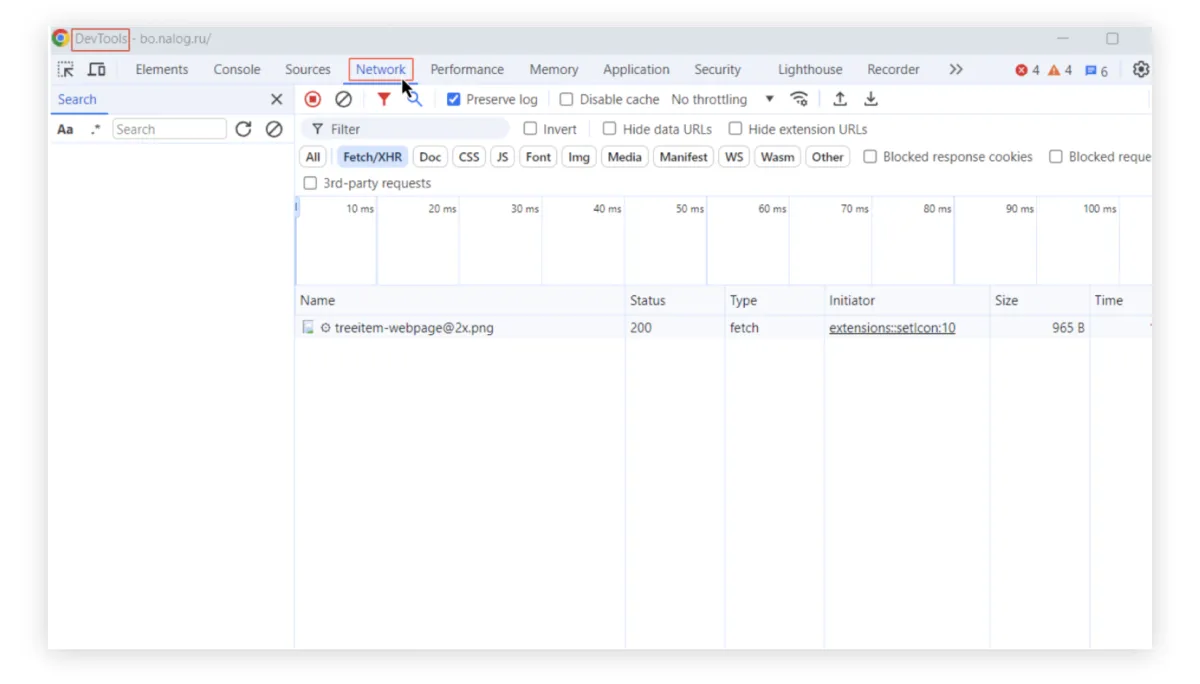This screenshot has width=1200, height=684.
Task: Toggle the device toolbar icon
Action: point(97,70)
